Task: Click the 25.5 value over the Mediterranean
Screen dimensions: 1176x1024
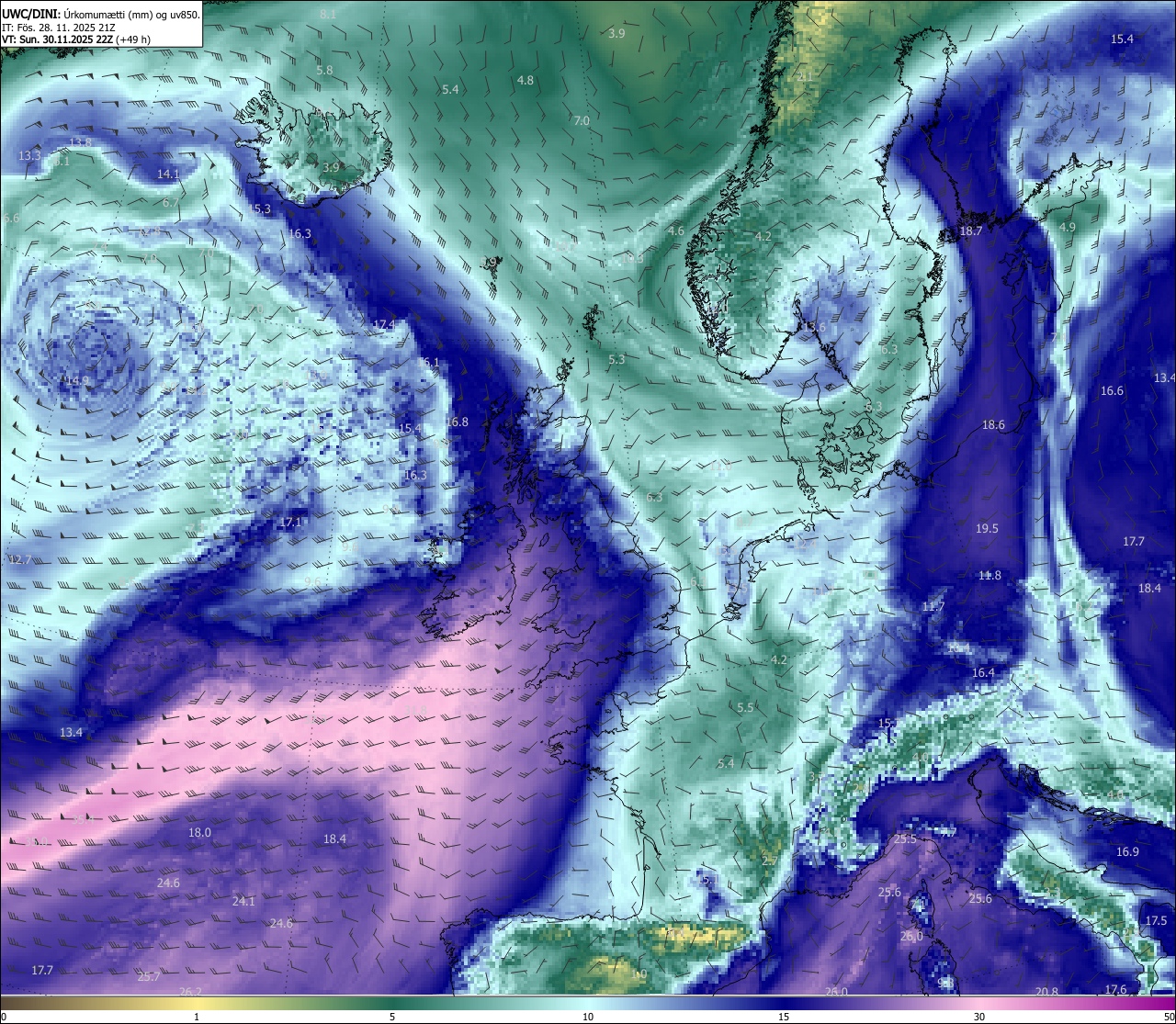Action: pos(905,839)
